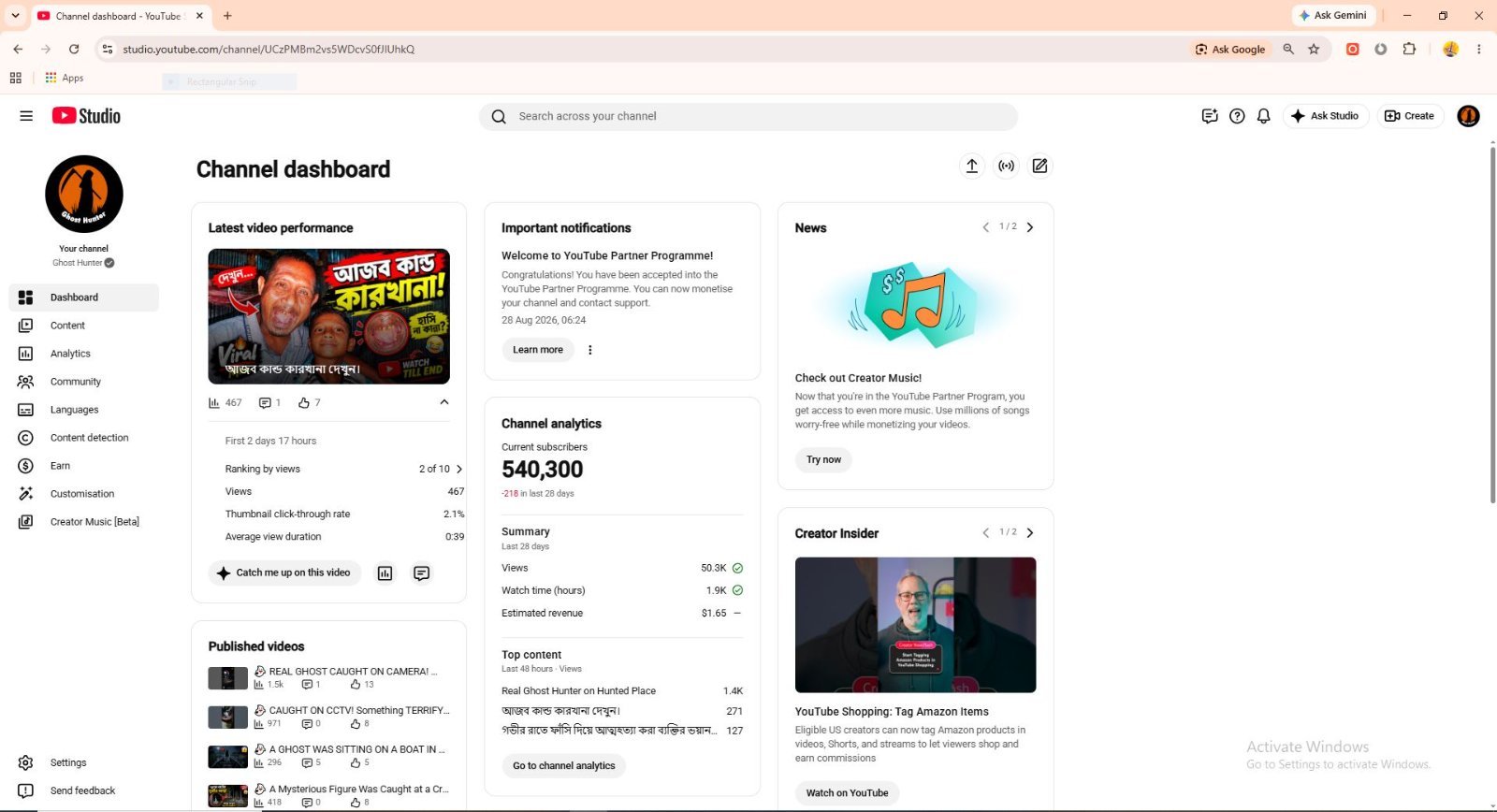Open the Chrome profile avatar
This screenshot has height=812, width=1497.
point(1450,49)
